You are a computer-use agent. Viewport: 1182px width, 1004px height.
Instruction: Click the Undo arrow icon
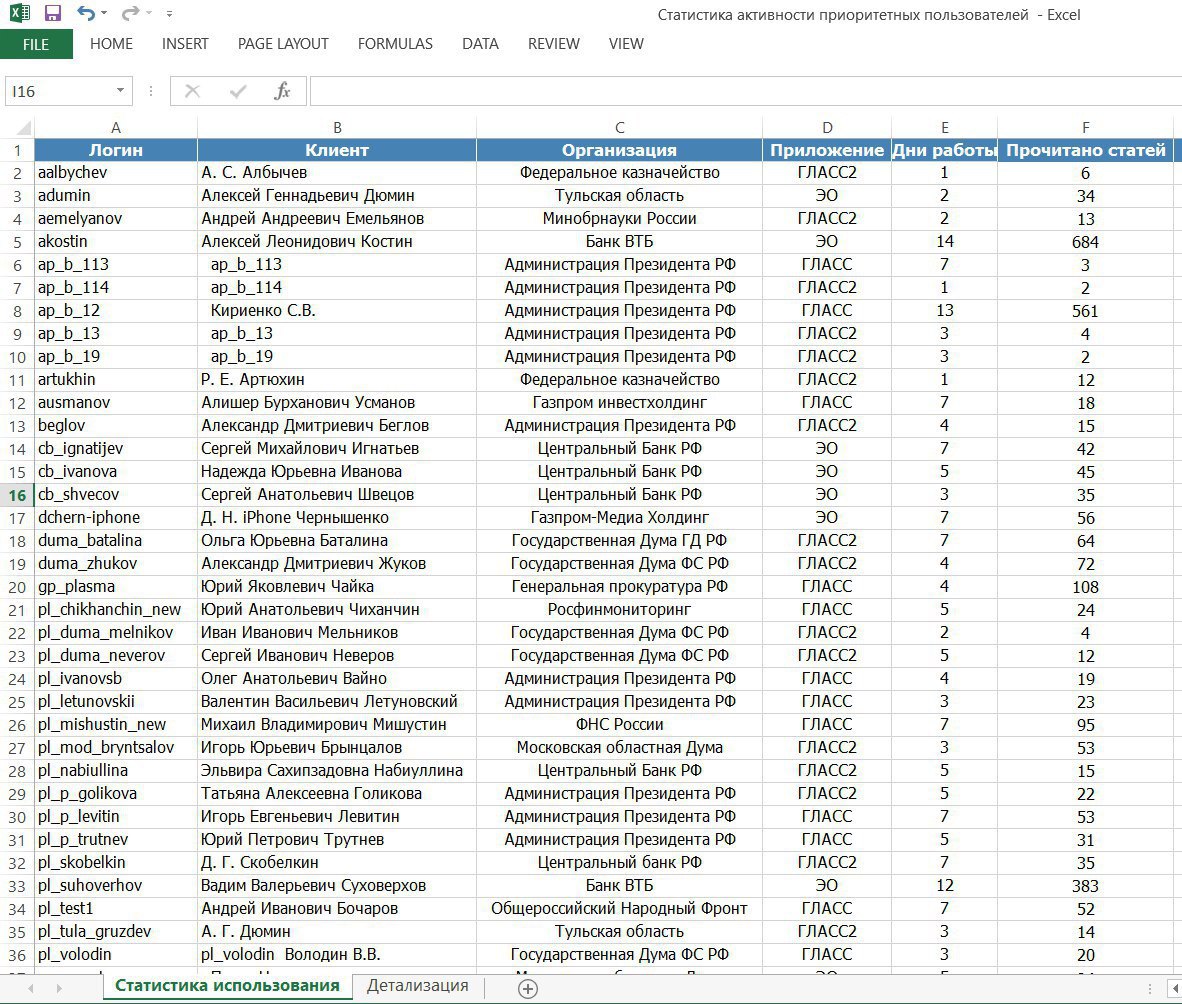tap(85, 13)
